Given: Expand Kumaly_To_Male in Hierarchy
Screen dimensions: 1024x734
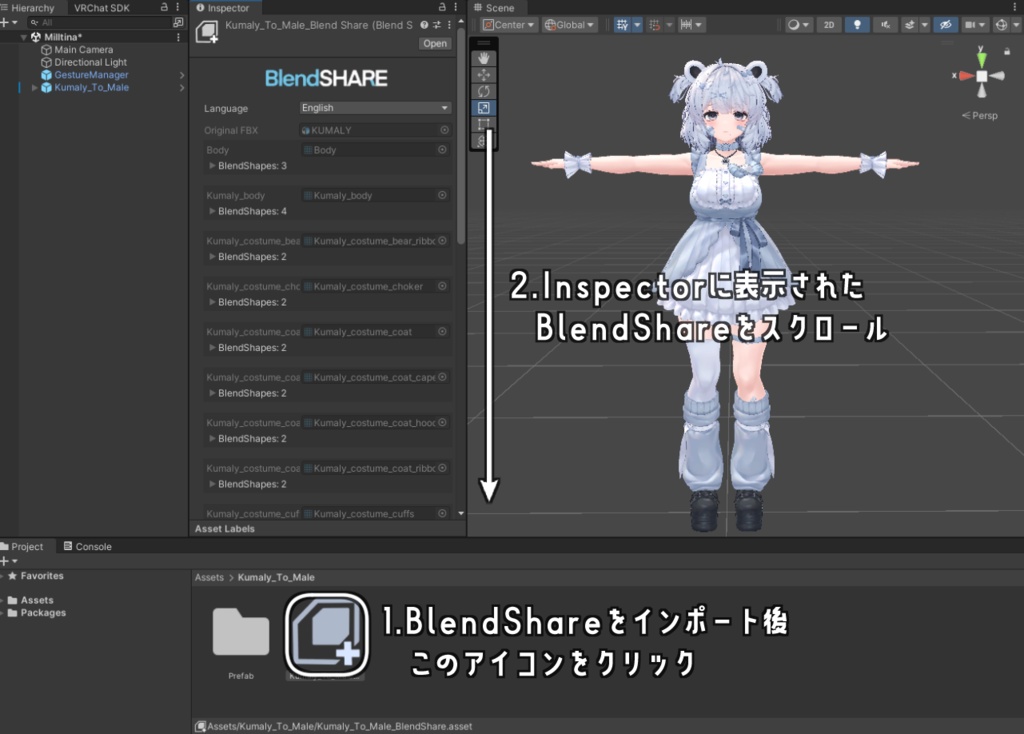Looking at the screenshot, I should 35,88.
